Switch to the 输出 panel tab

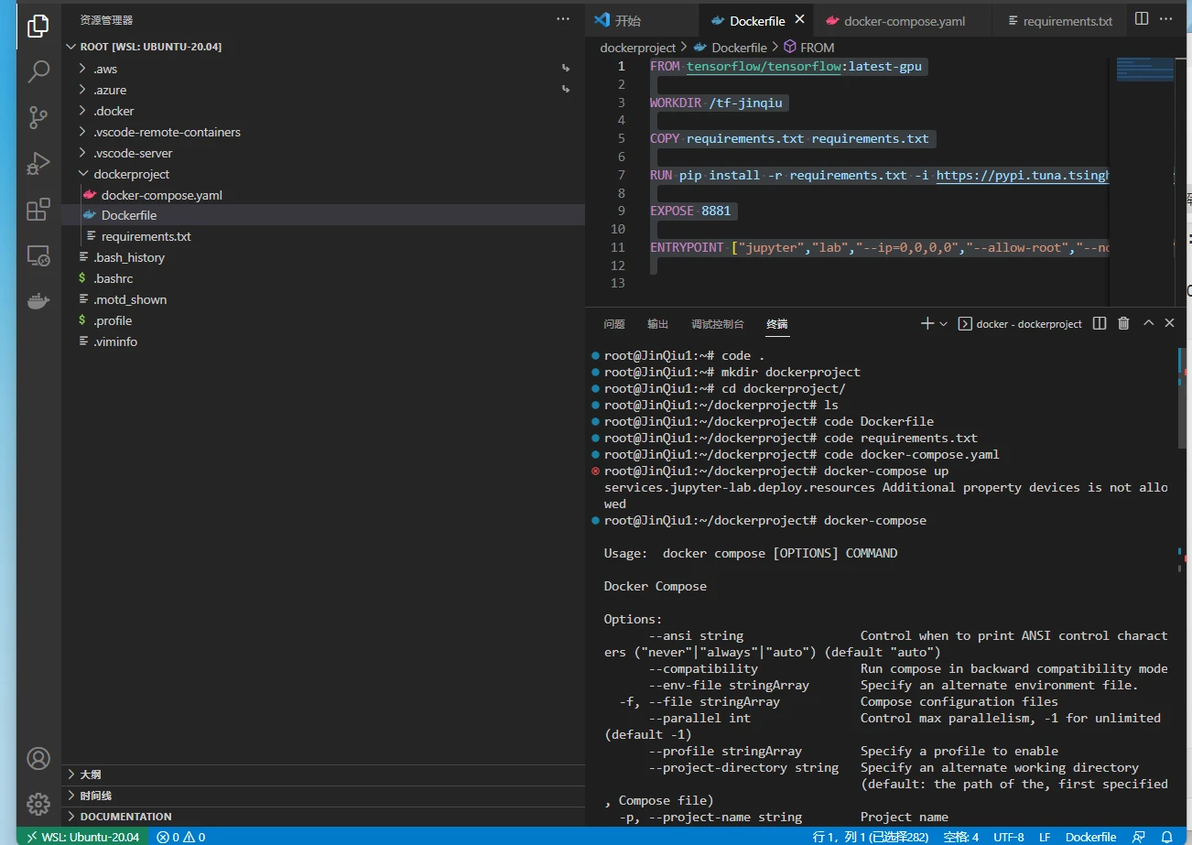click(x=658, y=324)
